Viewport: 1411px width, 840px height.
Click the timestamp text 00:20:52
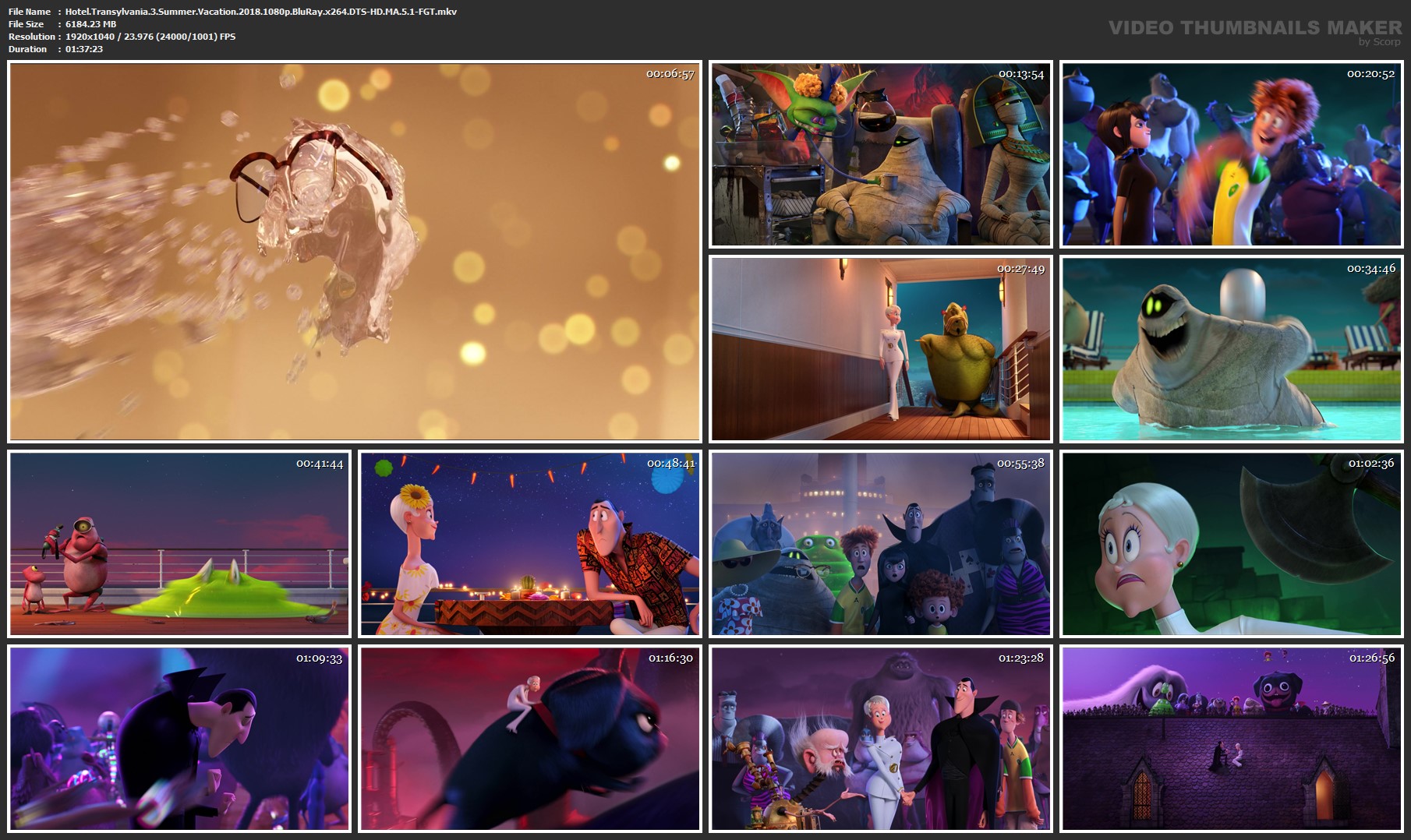(1371, 74)
